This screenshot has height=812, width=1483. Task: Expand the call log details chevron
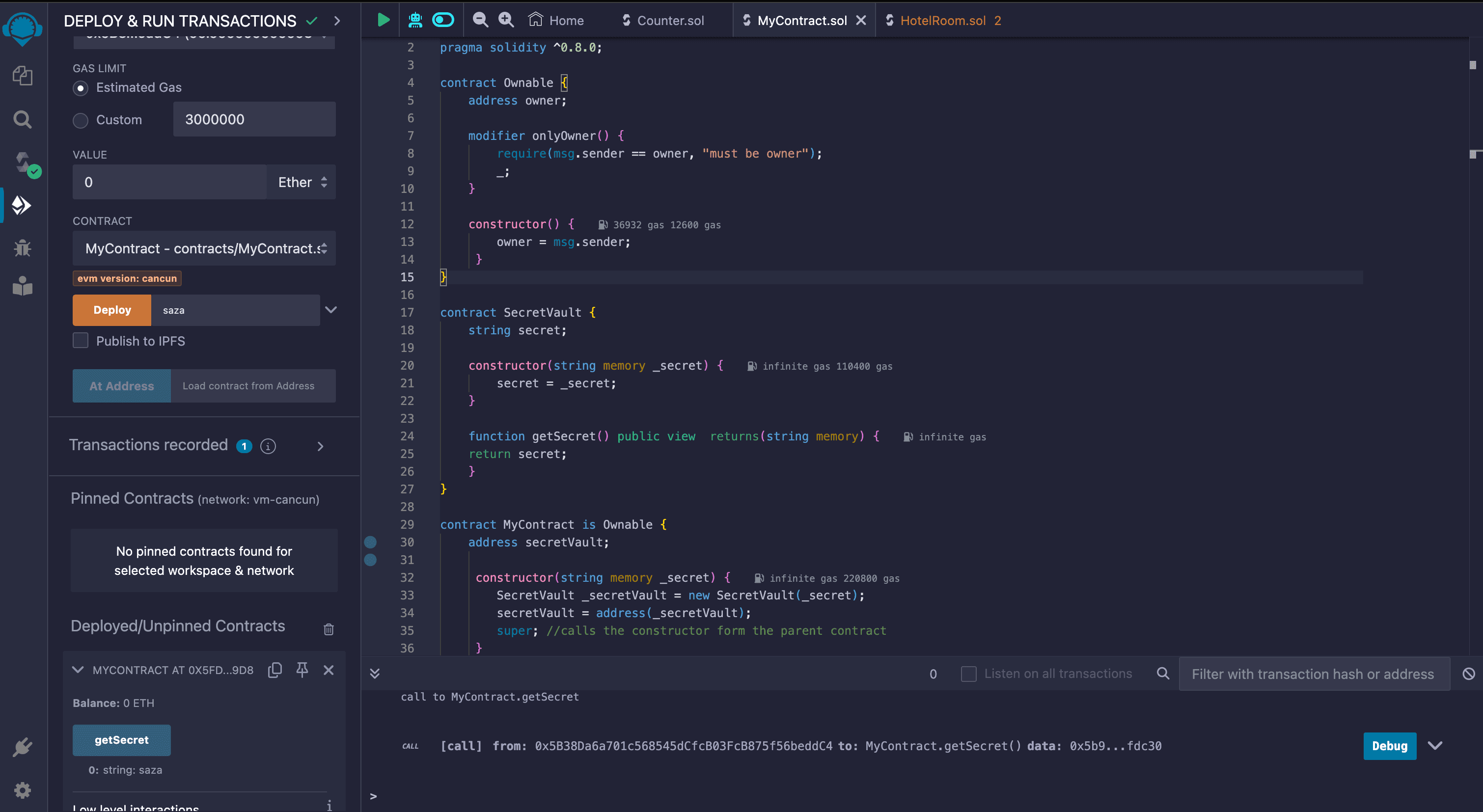(x=1435, y=745)
